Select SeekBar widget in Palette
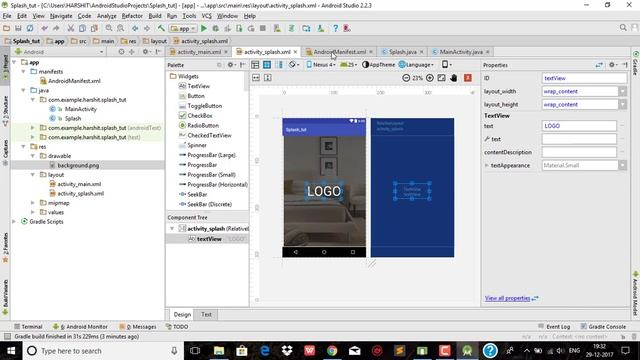This screenshot has height=360, width=640. click(193, 194)
